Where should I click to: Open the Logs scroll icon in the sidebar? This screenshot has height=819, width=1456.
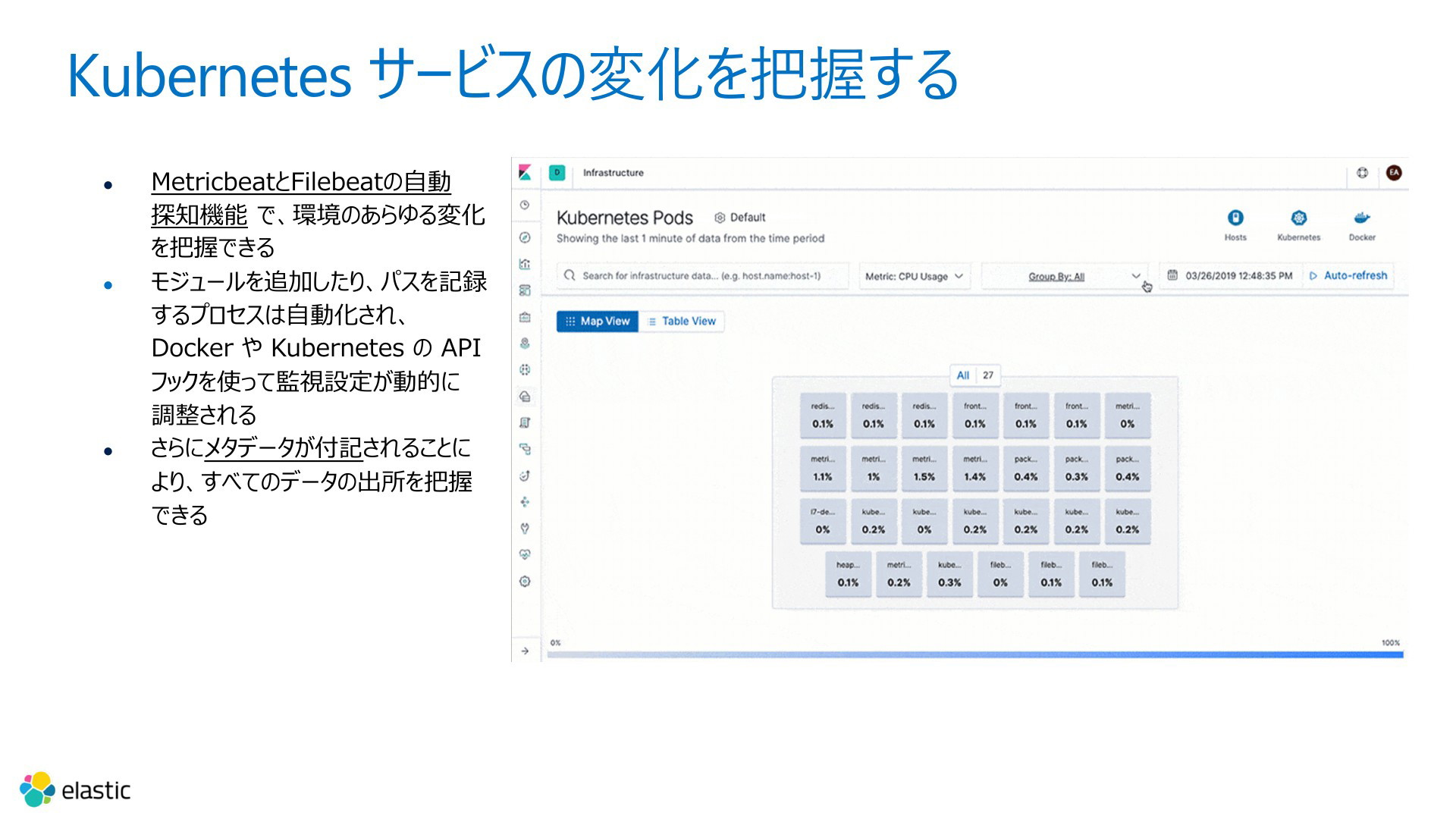(525, 423)
